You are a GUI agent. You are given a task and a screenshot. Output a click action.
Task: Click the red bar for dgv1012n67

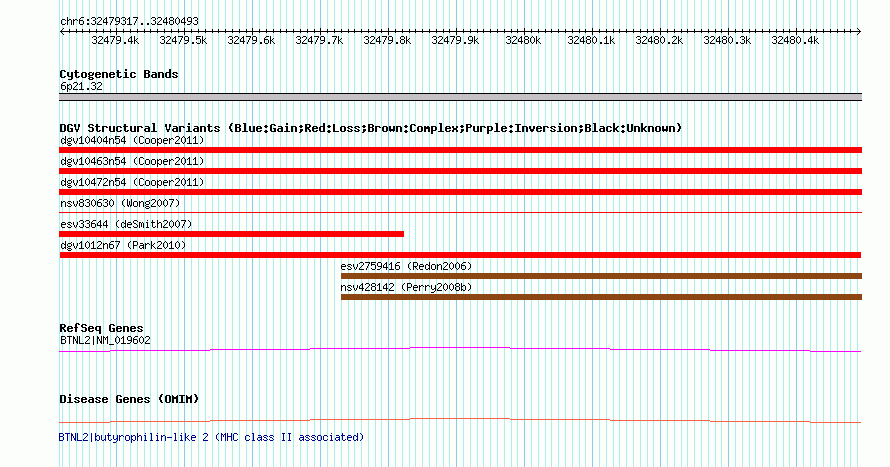460,255
